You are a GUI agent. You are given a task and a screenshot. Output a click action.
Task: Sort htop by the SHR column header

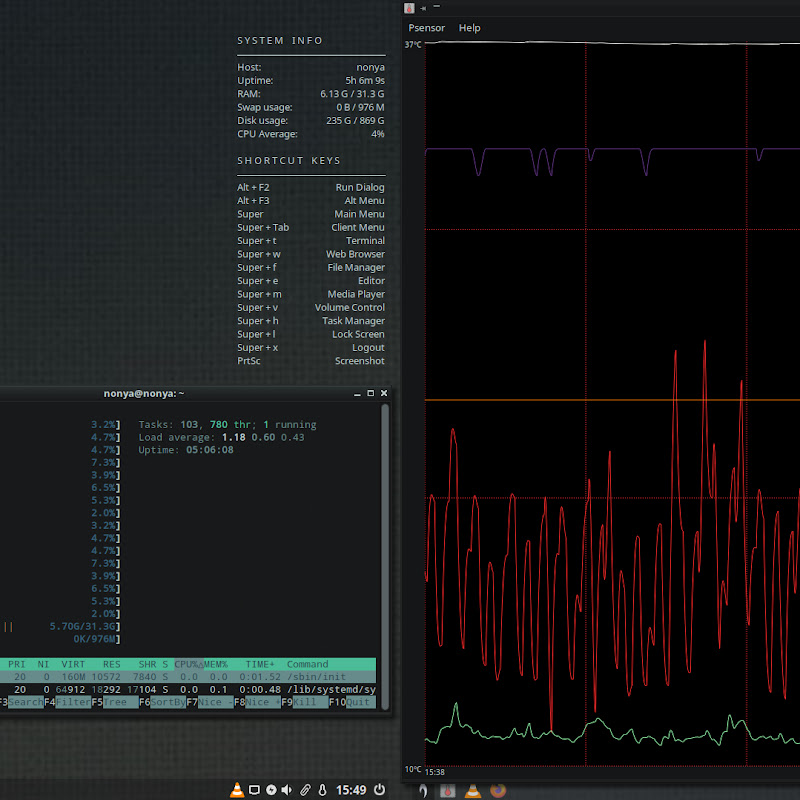(x=147, y=664)
